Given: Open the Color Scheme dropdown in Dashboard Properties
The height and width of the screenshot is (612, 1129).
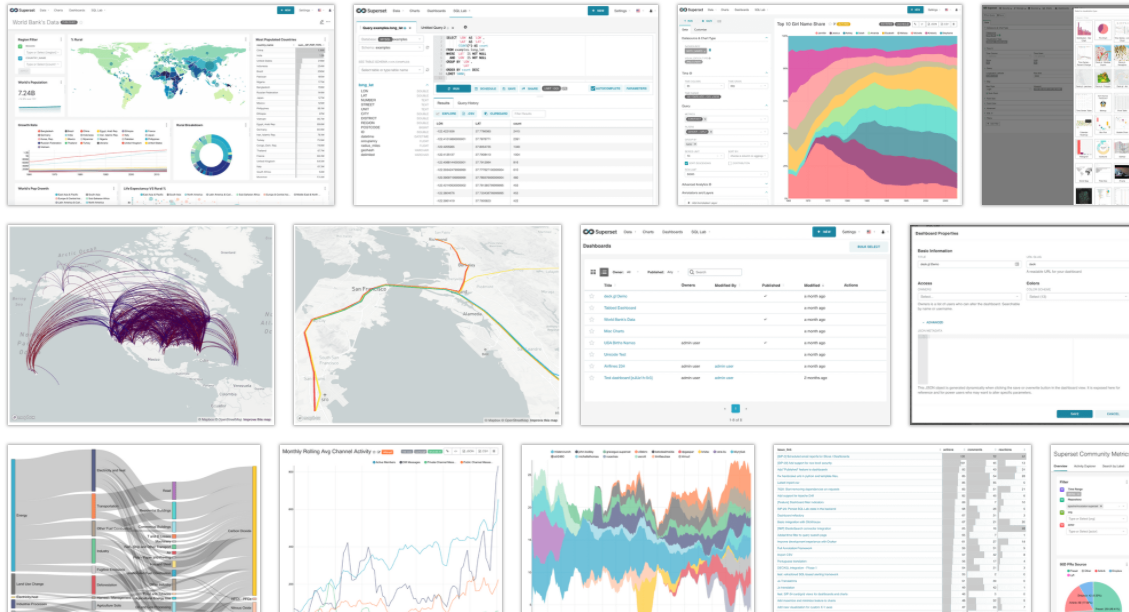Looking at the screenshot, I should [x=1075, y=296].
